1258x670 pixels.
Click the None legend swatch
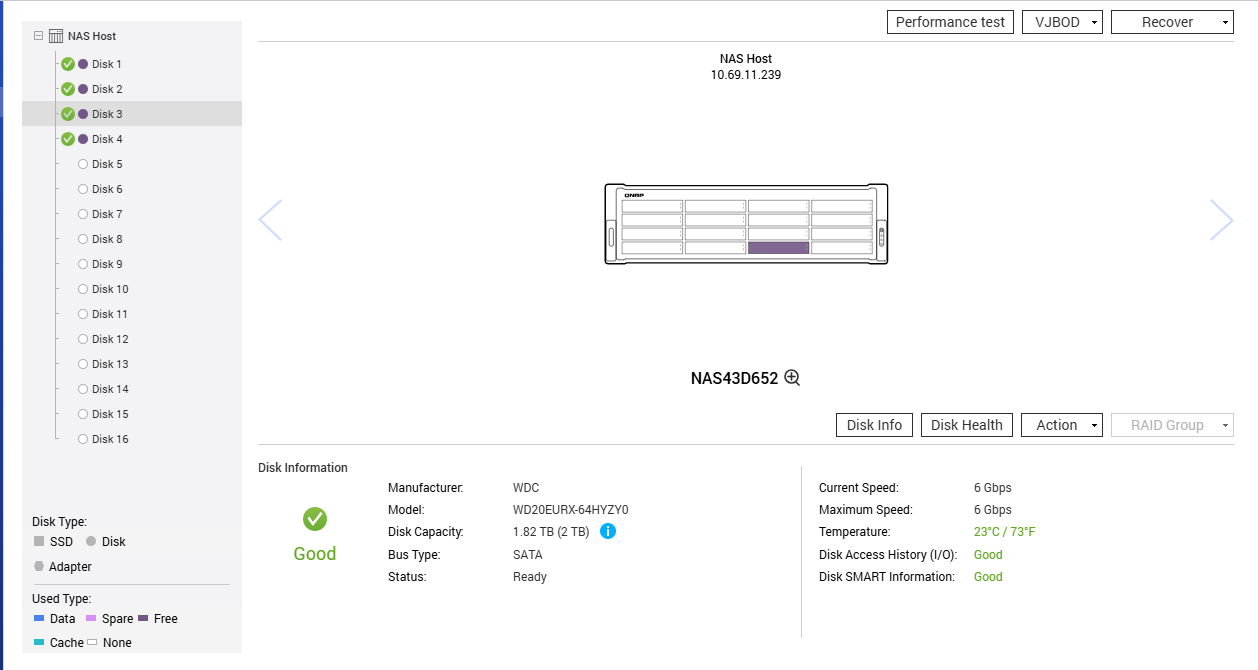click(x=91, y=642)
